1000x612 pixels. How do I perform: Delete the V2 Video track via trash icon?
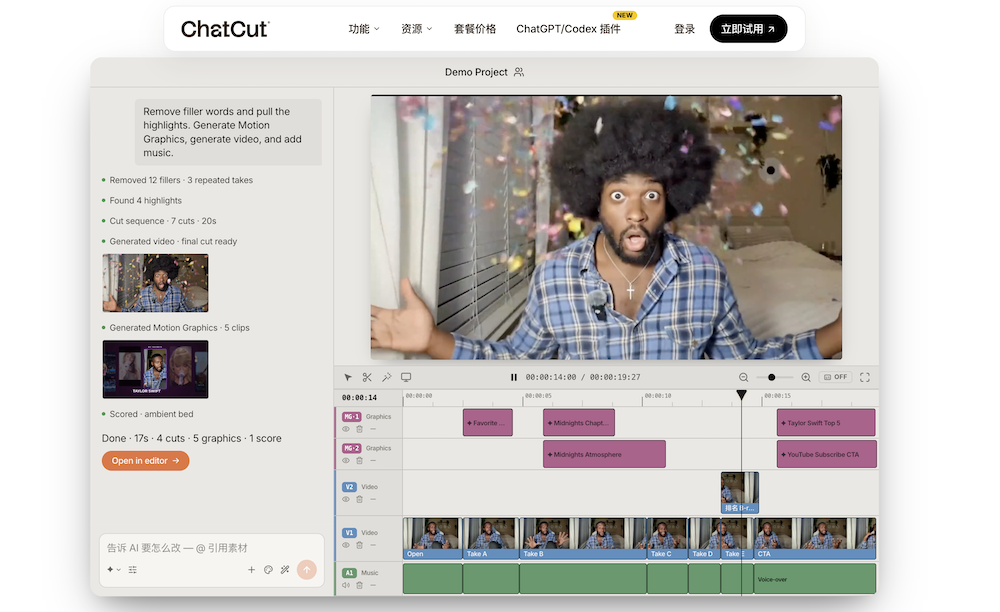[359, 499]
